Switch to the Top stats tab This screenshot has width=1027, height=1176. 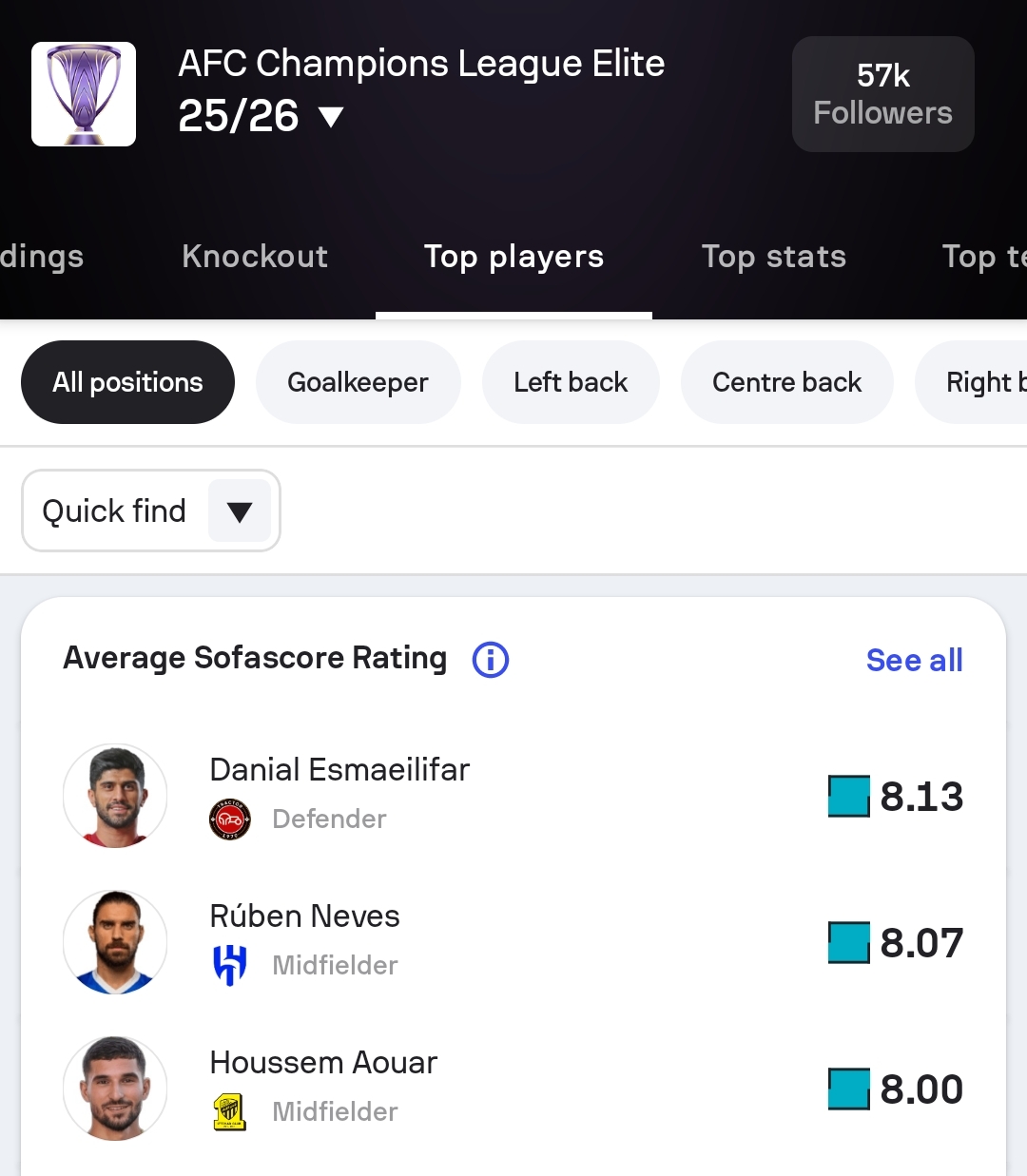tap(773, 257)
